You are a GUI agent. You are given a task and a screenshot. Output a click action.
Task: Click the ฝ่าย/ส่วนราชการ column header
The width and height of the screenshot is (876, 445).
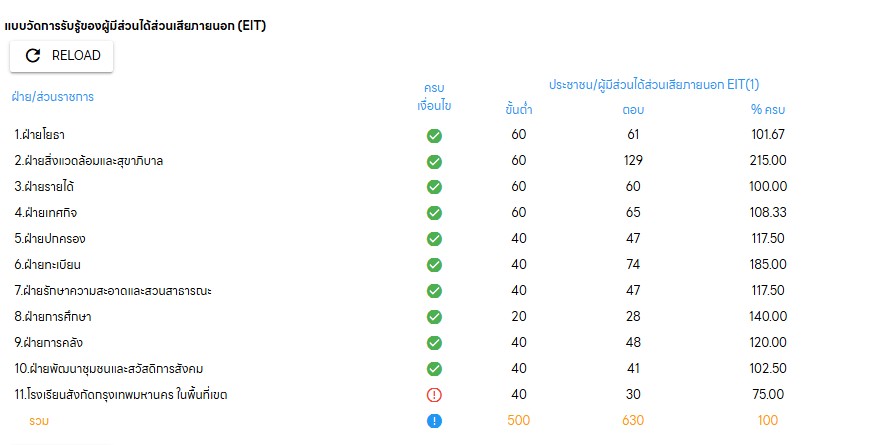[53, 97]
